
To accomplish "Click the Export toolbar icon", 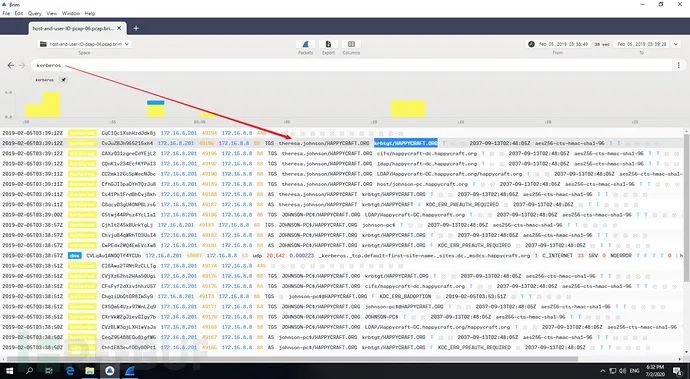I will [x=328, y=44].
